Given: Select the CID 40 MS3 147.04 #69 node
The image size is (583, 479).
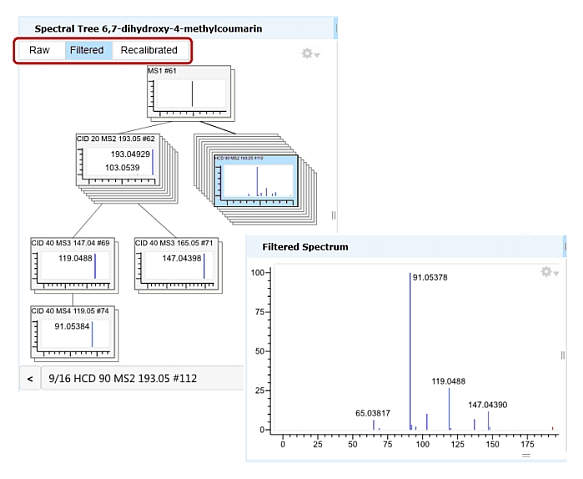Looking at the screenshot, I should coord(73,264).
